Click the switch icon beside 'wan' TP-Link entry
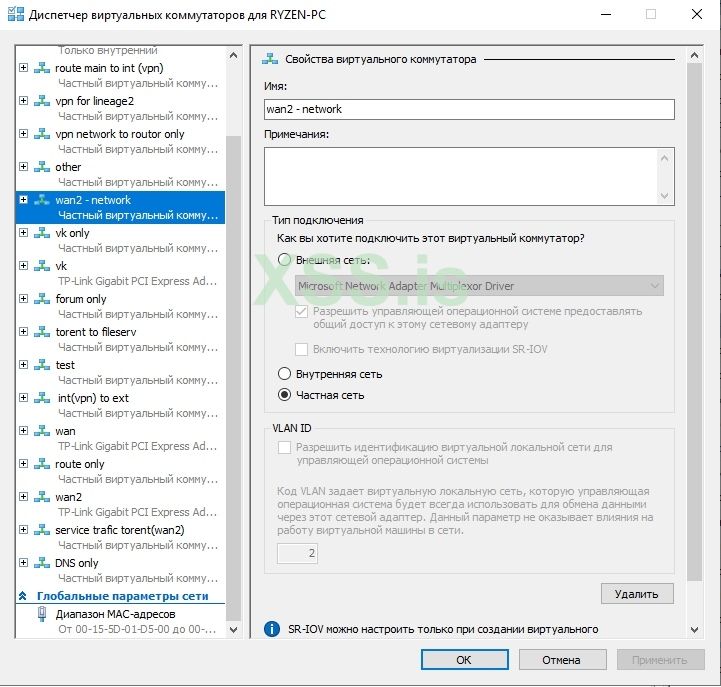This screenshot has width=721, height=687. coord(42,431)
